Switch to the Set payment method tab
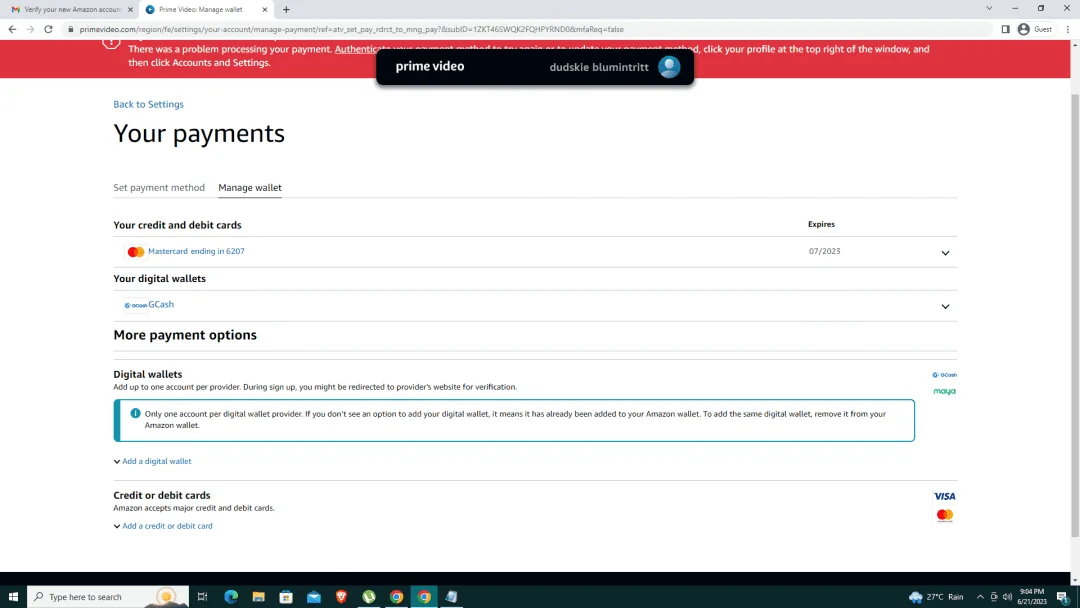The image size is (1080, 608). (159, 187)
